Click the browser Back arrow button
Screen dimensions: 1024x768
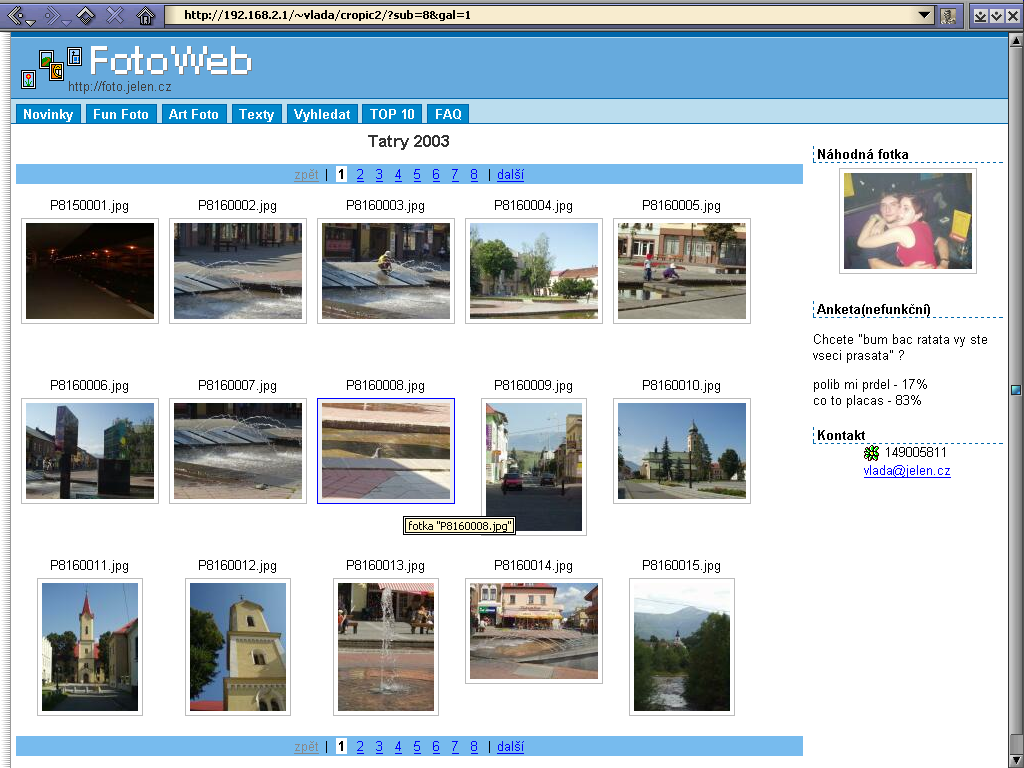(x=15, y=15)
